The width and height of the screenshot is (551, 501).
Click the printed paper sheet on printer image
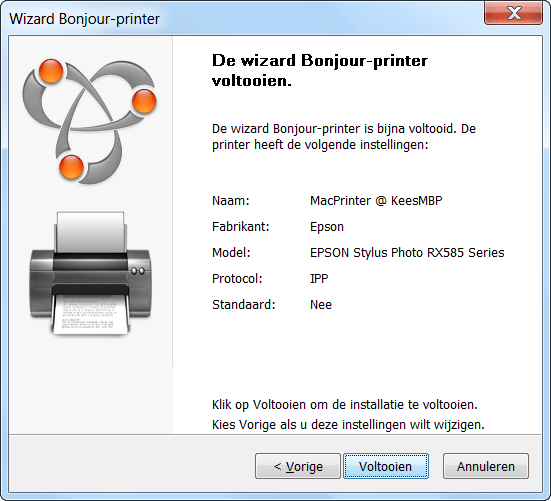[91, 314]
